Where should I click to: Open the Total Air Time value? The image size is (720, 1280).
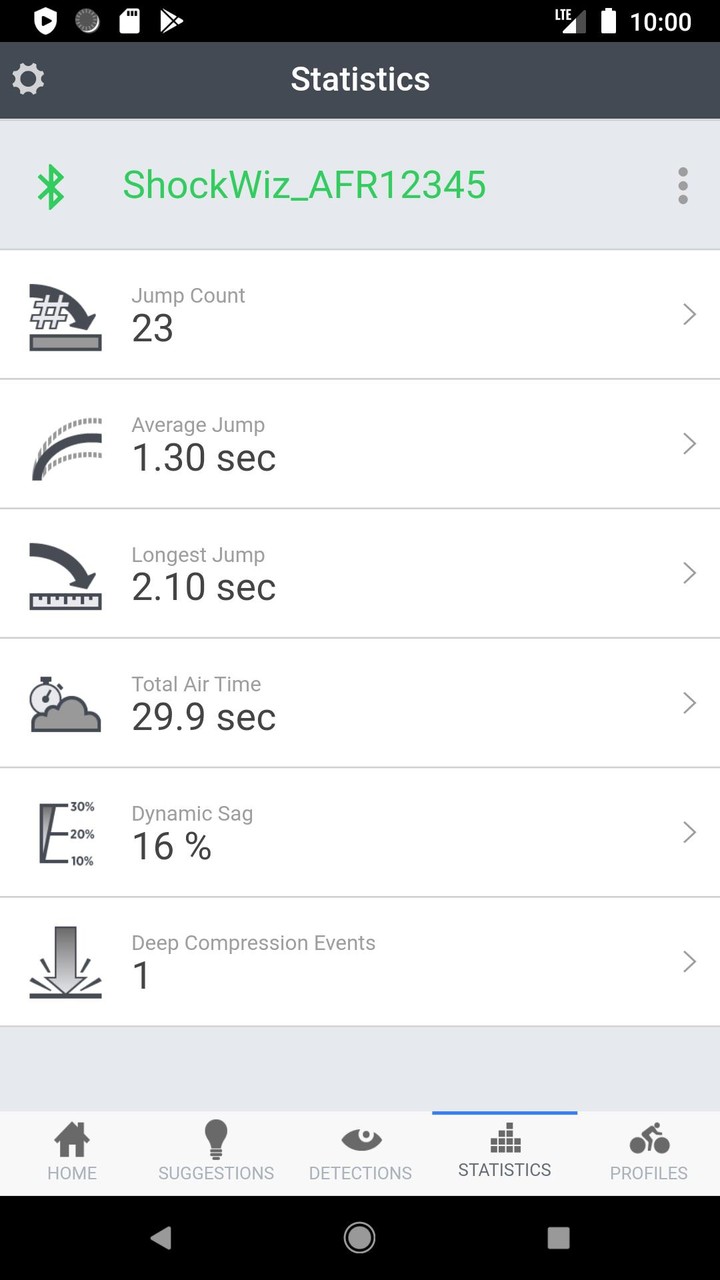pyautogui.click(x=204, y=716)
